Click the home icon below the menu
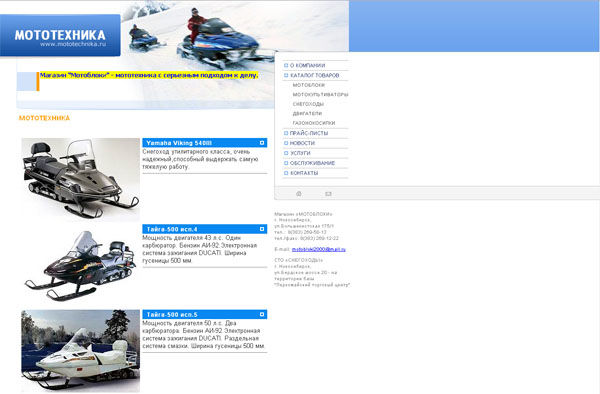600x394 pixels. click(x=299, y=194)
